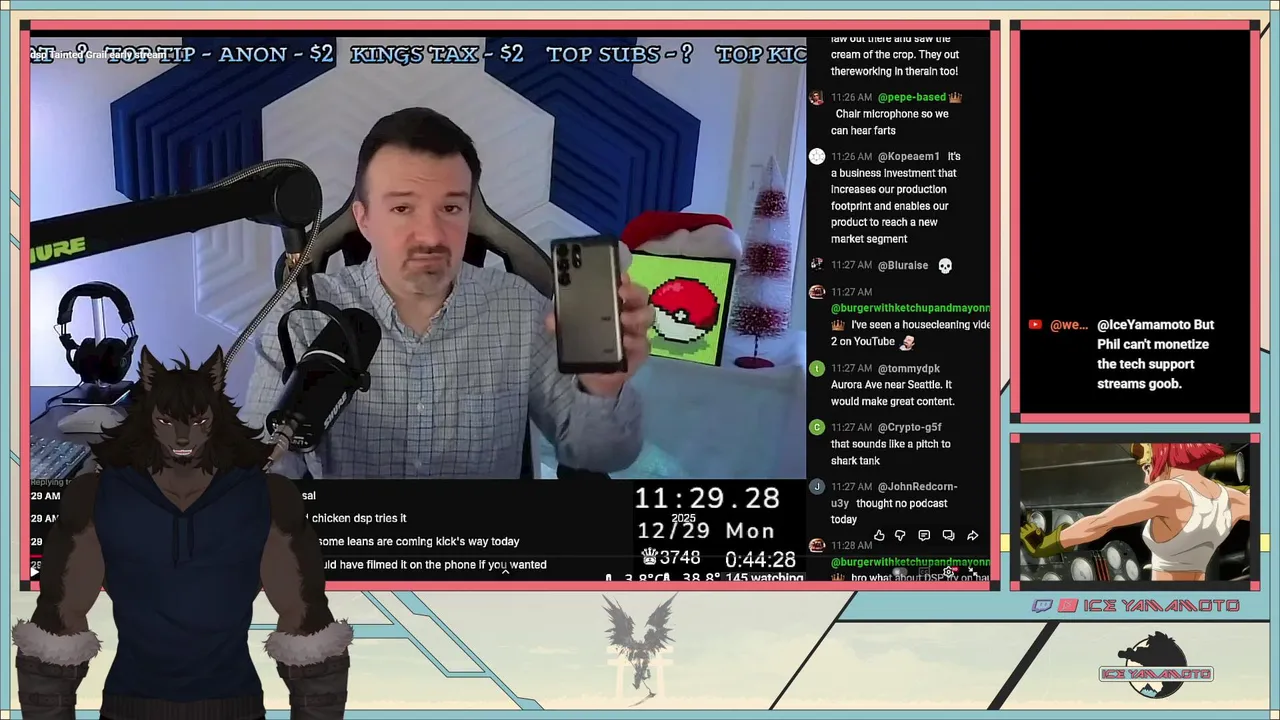
Task: Click the play button in the player
Action: coord(35,572)
